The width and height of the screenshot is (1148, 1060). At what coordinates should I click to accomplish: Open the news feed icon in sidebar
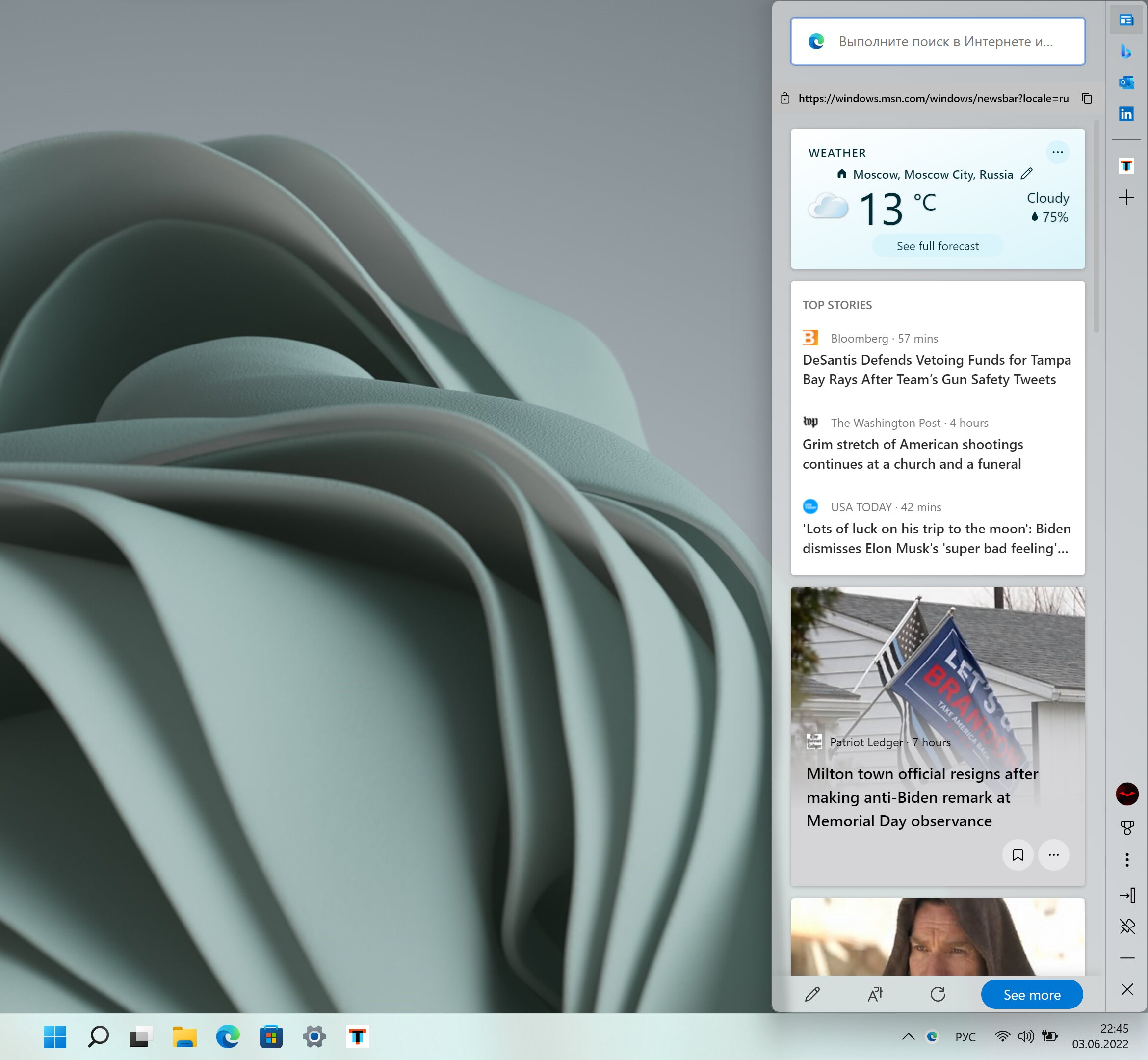pyautogui.click(x=1126, y=20)
